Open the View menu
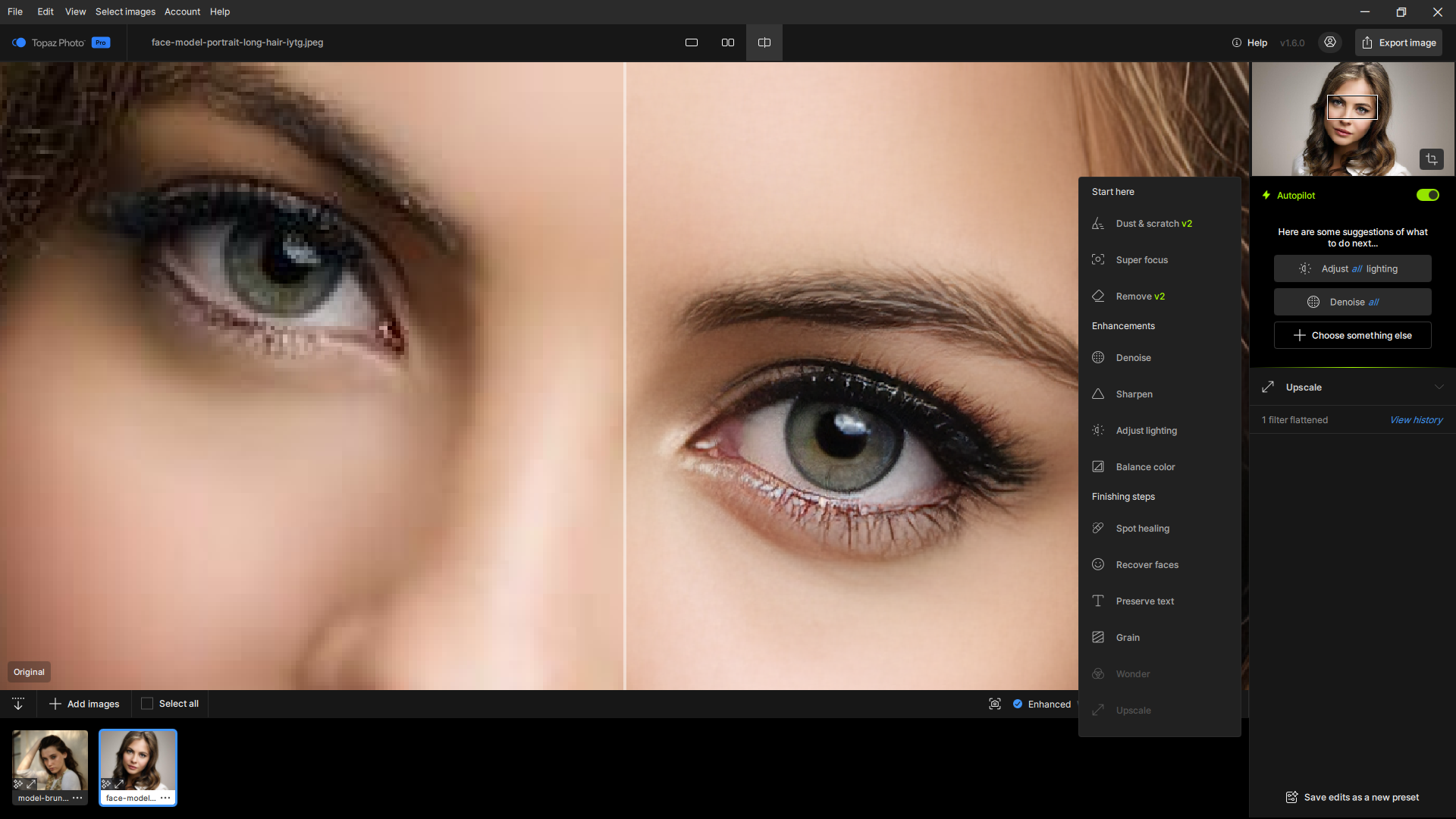This screenshot has width=1456, height=819. pos(76,11)
